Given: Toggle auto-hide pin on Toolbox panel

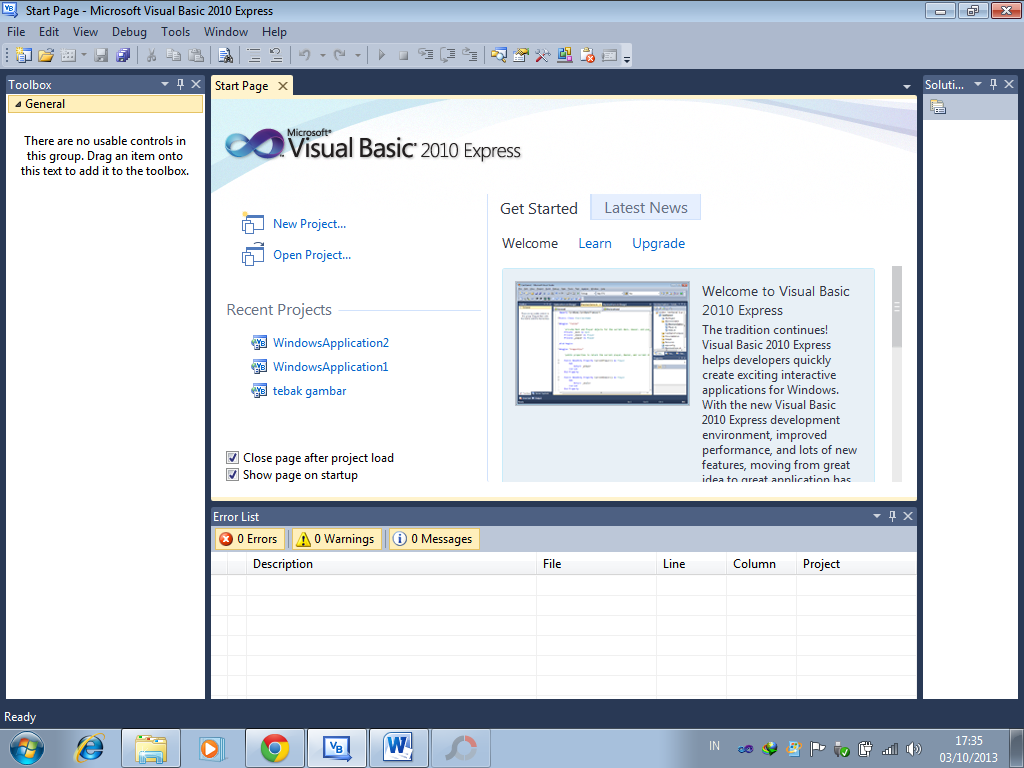Looking at the screenshot, I should point(181,84).
